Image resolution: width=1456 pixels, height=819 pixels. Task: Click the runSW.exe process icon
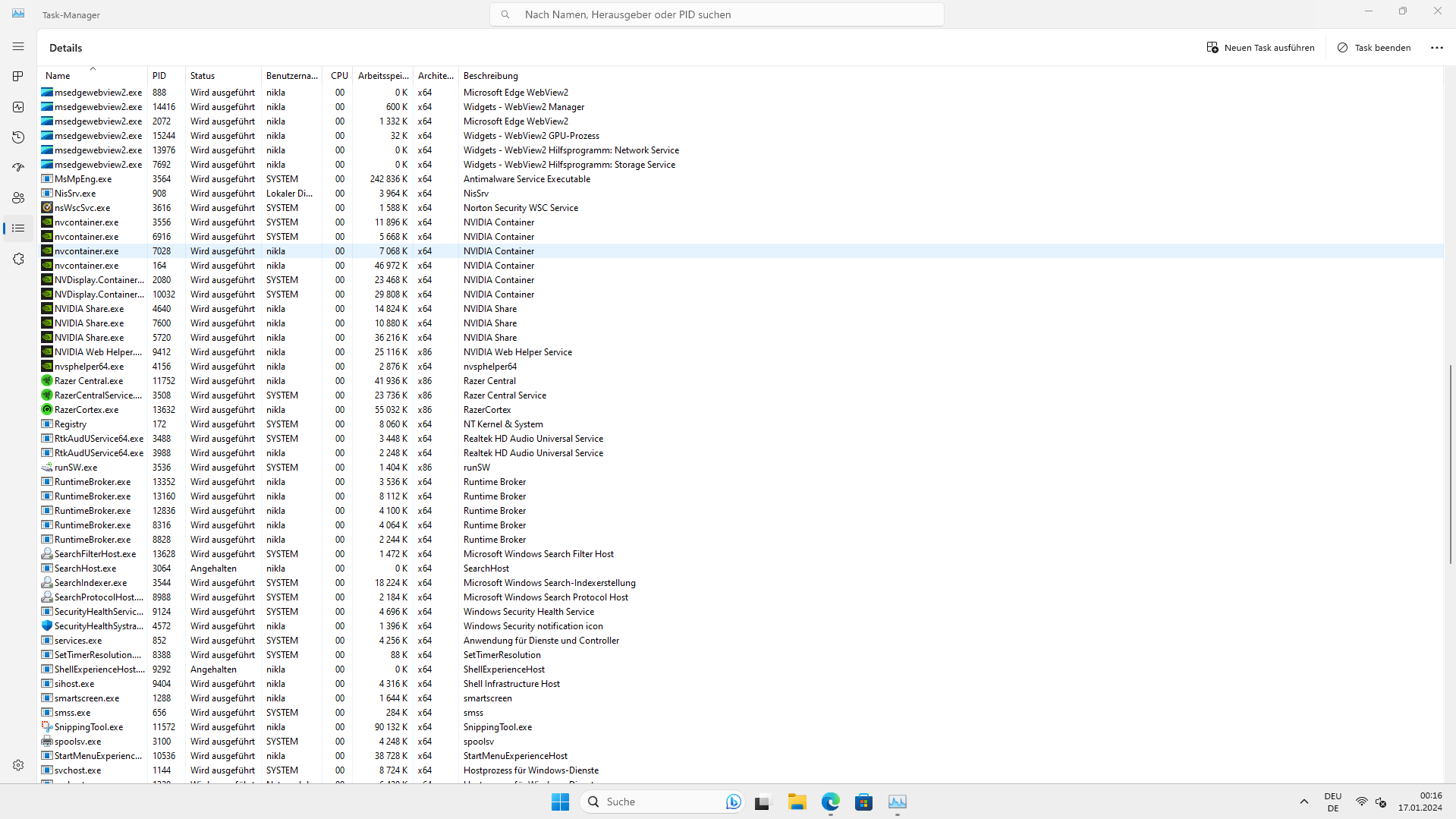click(x=47, y=468)
